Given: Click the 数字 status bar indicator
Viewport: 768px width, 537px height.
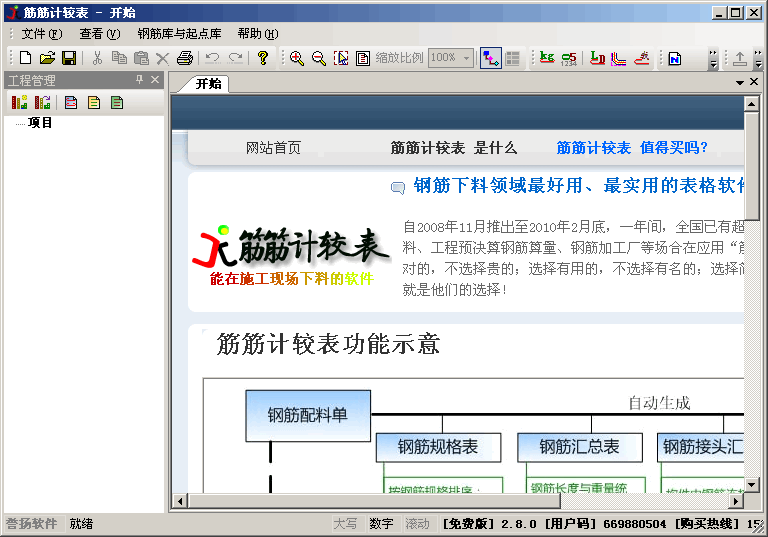Looking at the screenshot, I should [381, 524].
